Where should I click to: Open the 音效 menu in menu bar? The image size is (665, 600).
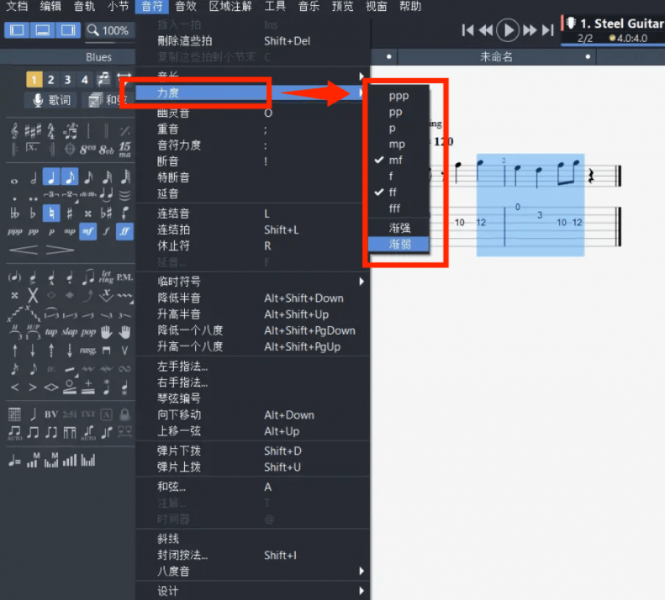186,6
